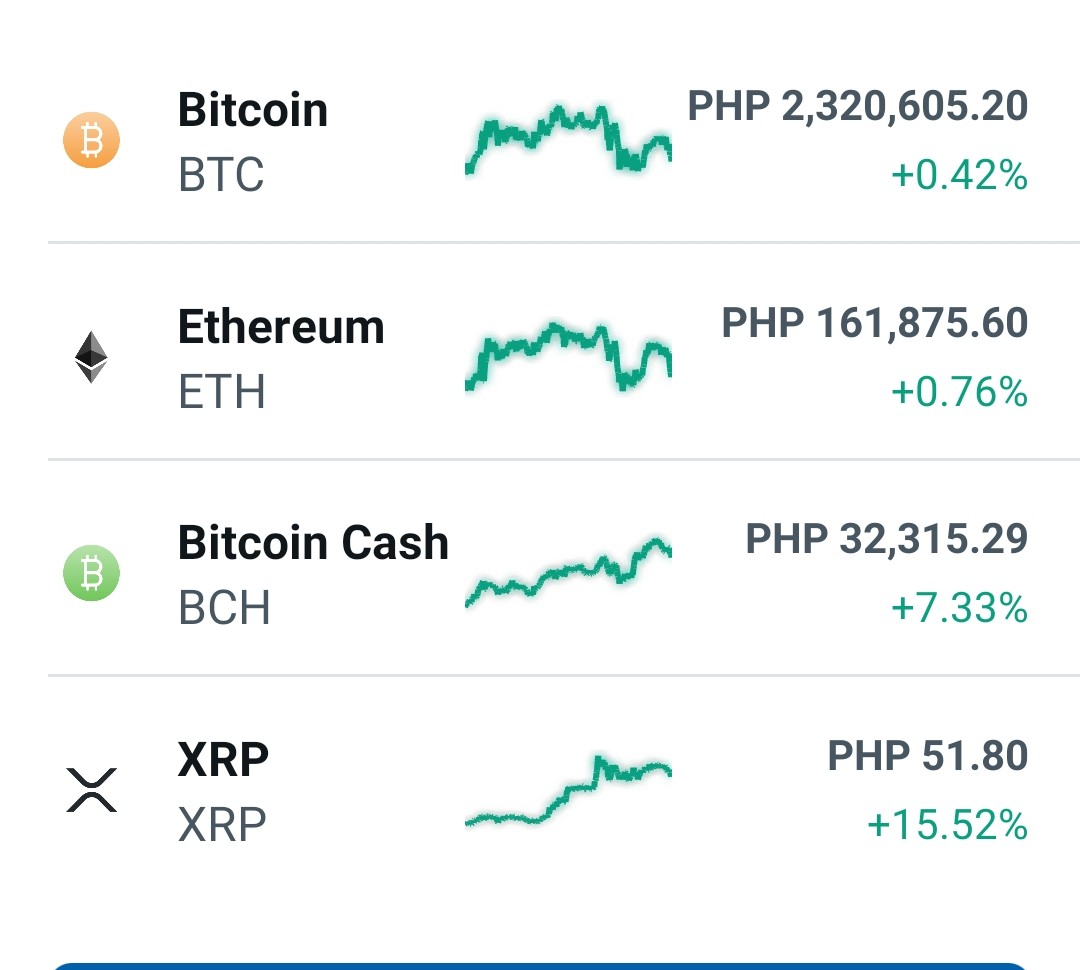
Task: Tap the green Bitcoin Cash logo icon
Action: pos(92,573)
